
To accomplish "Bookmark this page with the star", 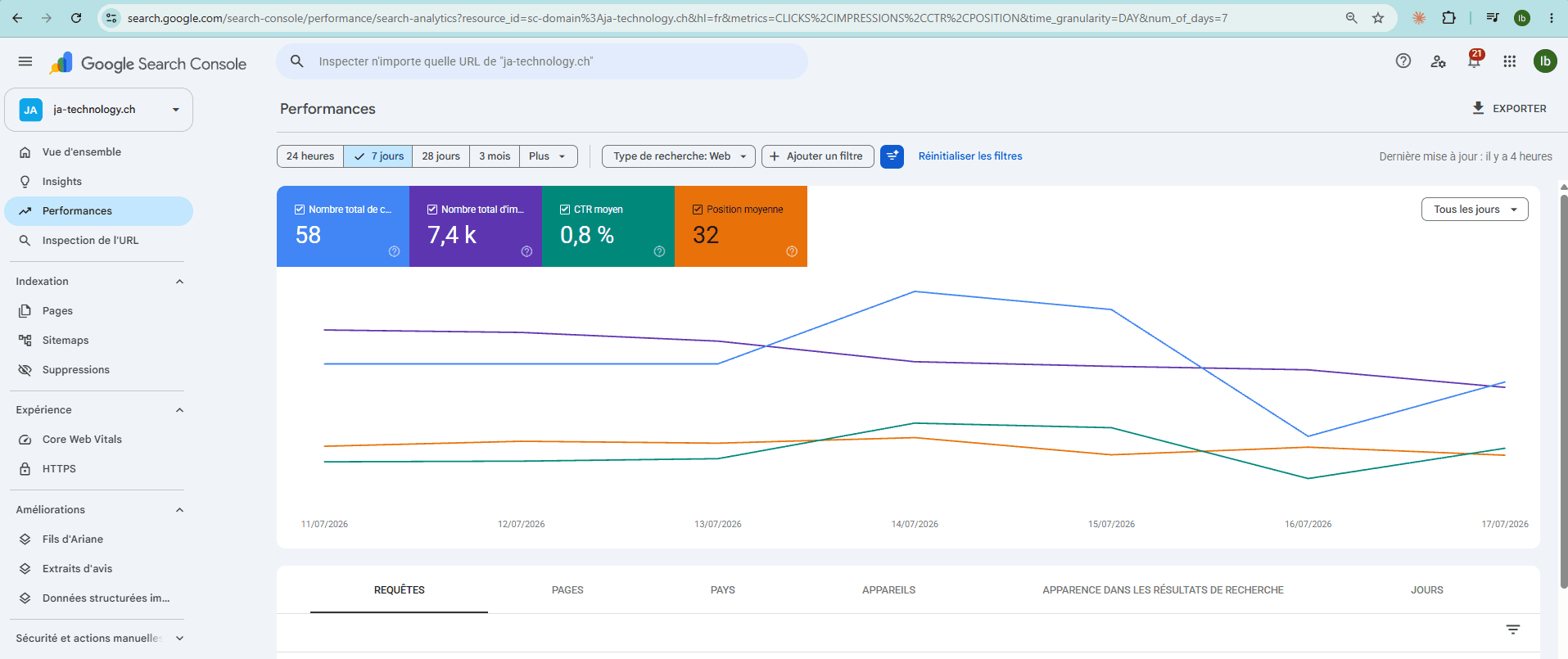I will 1378,18.
